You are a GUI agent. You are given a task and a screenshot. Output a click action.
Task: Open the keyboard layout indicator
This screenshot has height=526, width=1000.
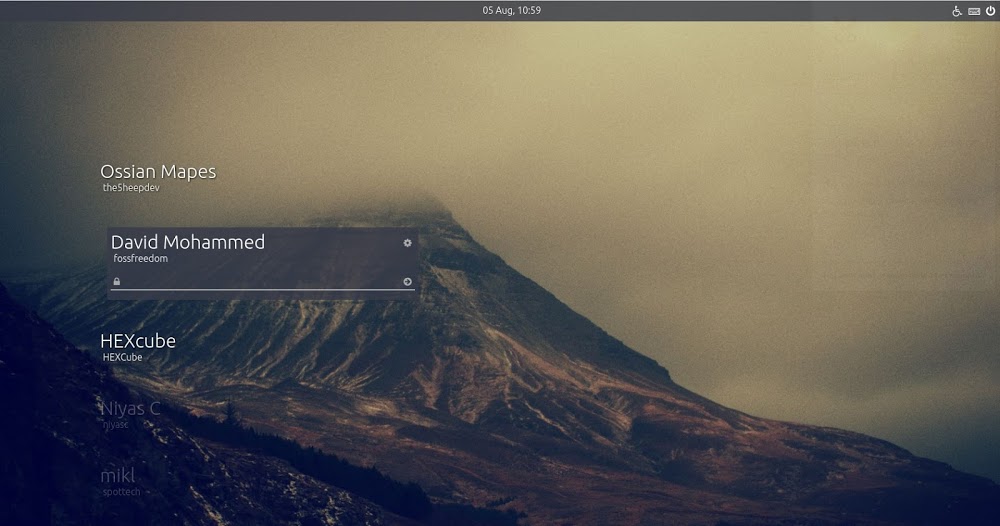pos(973,11)
